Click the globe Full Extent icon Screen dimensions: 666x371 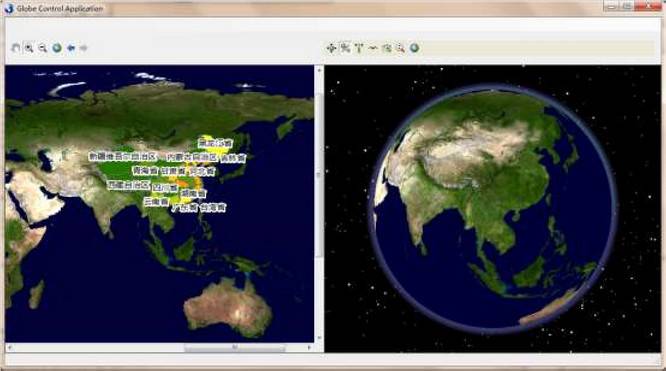[415, 48]
